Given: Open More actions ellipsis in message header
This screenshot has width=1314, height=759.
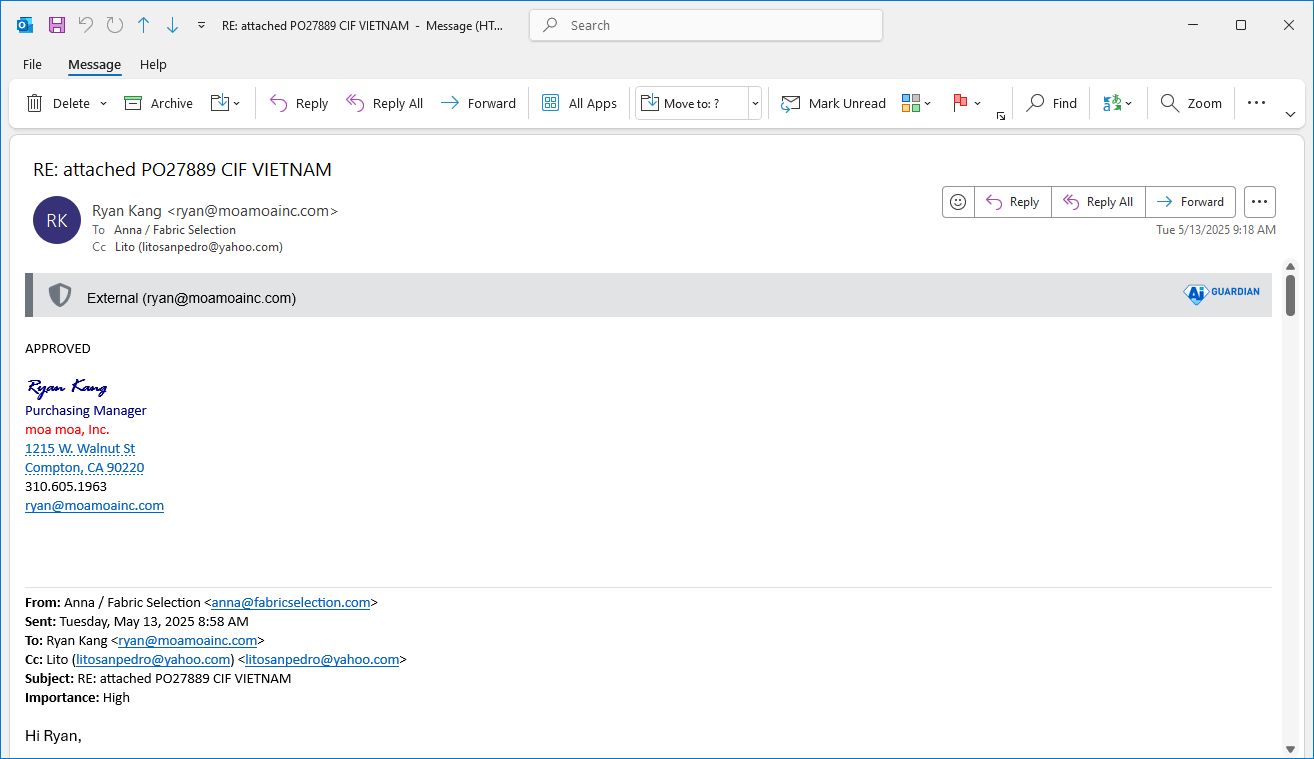Looking at the screenshot, I should click(x=1260, y=202).
